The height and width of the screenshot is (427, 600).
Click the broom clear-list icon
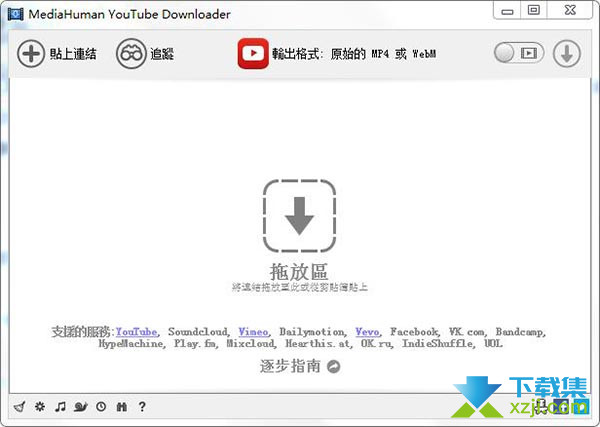coord(20,406)
